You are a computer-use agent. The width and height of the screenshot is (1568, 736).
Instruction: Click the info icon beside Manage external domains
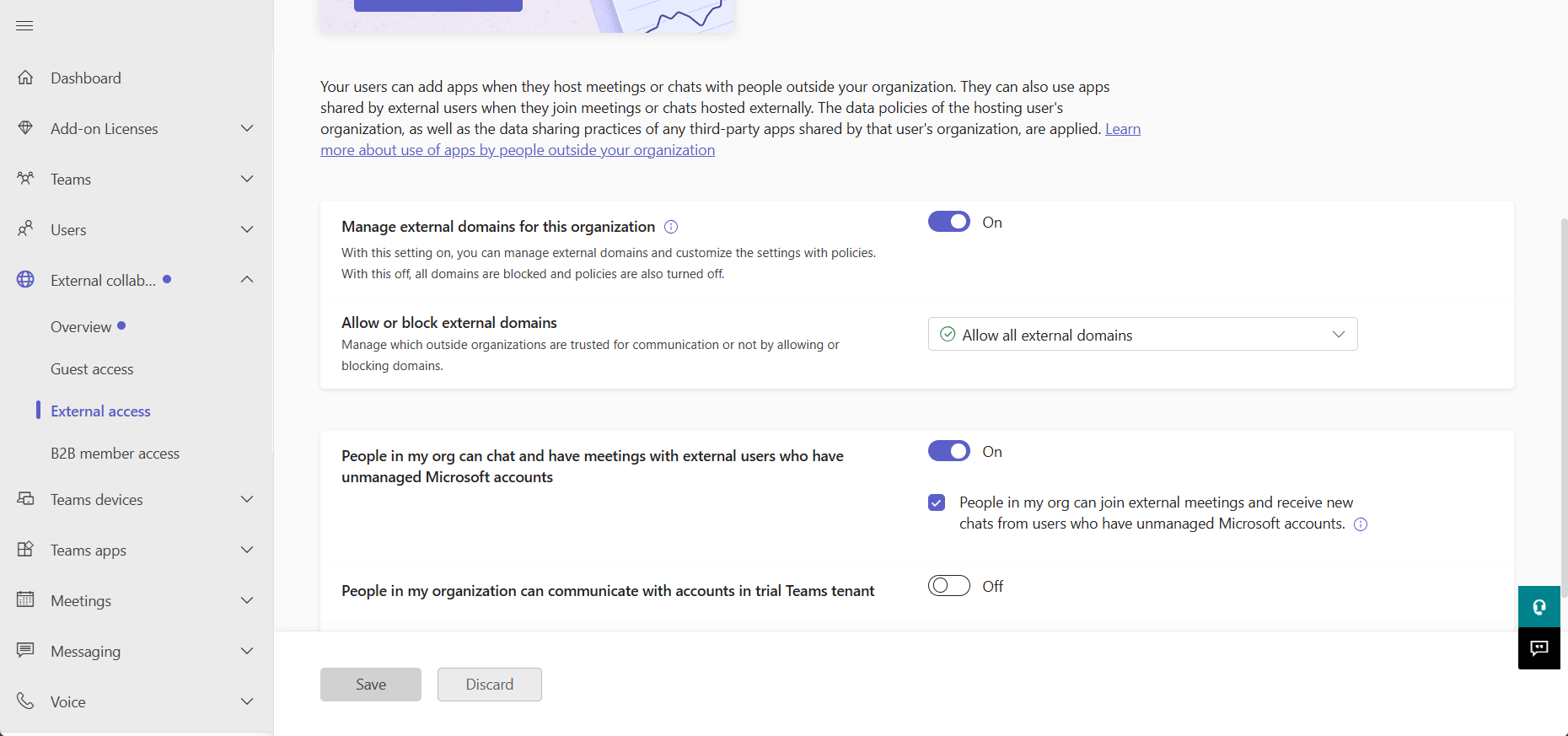(671, 227)
